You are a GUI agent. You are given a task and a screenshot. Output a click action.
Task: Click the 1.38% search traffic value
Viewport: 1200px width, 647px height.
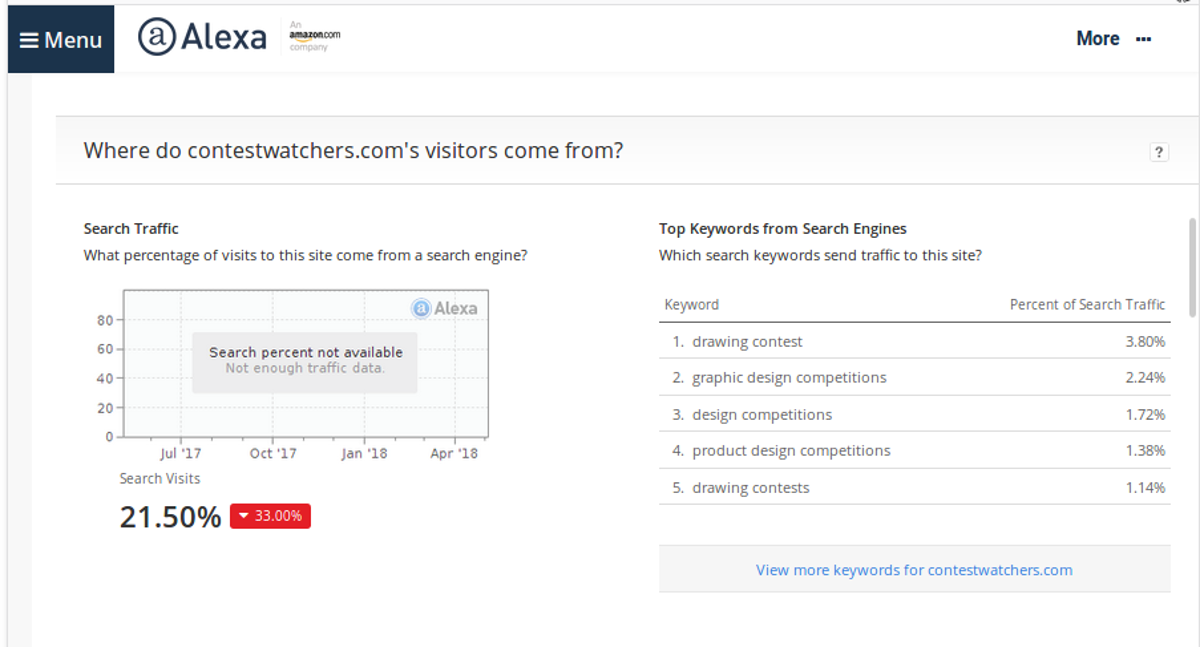(x=1145, y=451)
